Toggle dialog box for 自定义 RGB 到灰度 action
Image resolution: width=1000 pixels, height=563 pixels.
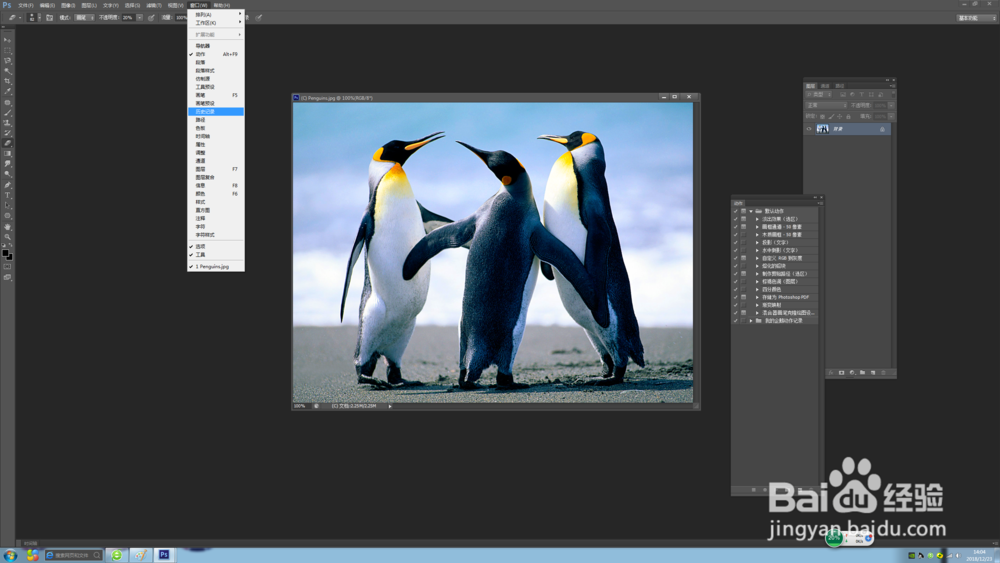744,258
